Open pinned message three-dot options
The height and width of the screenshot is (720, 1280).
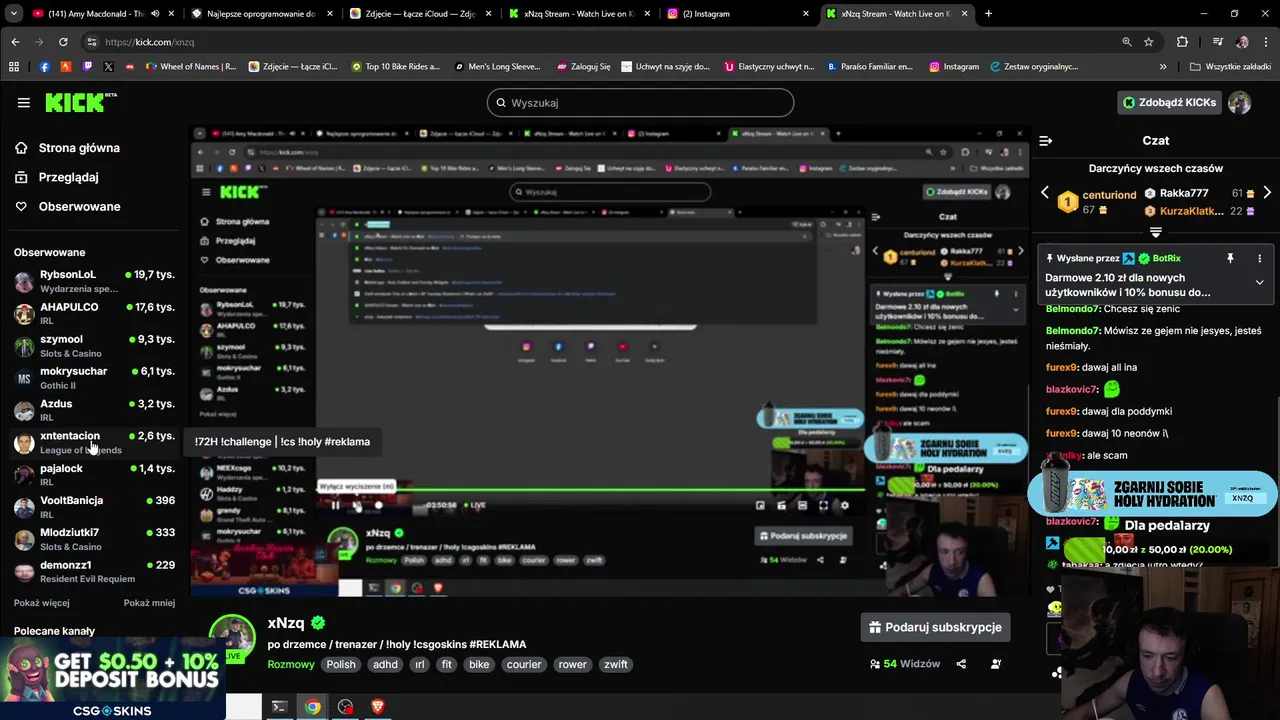tap(1259, 258)
